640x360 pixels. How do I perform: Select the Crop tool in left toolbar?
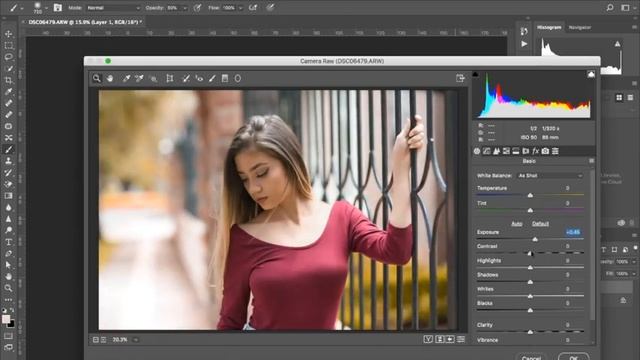8,80
